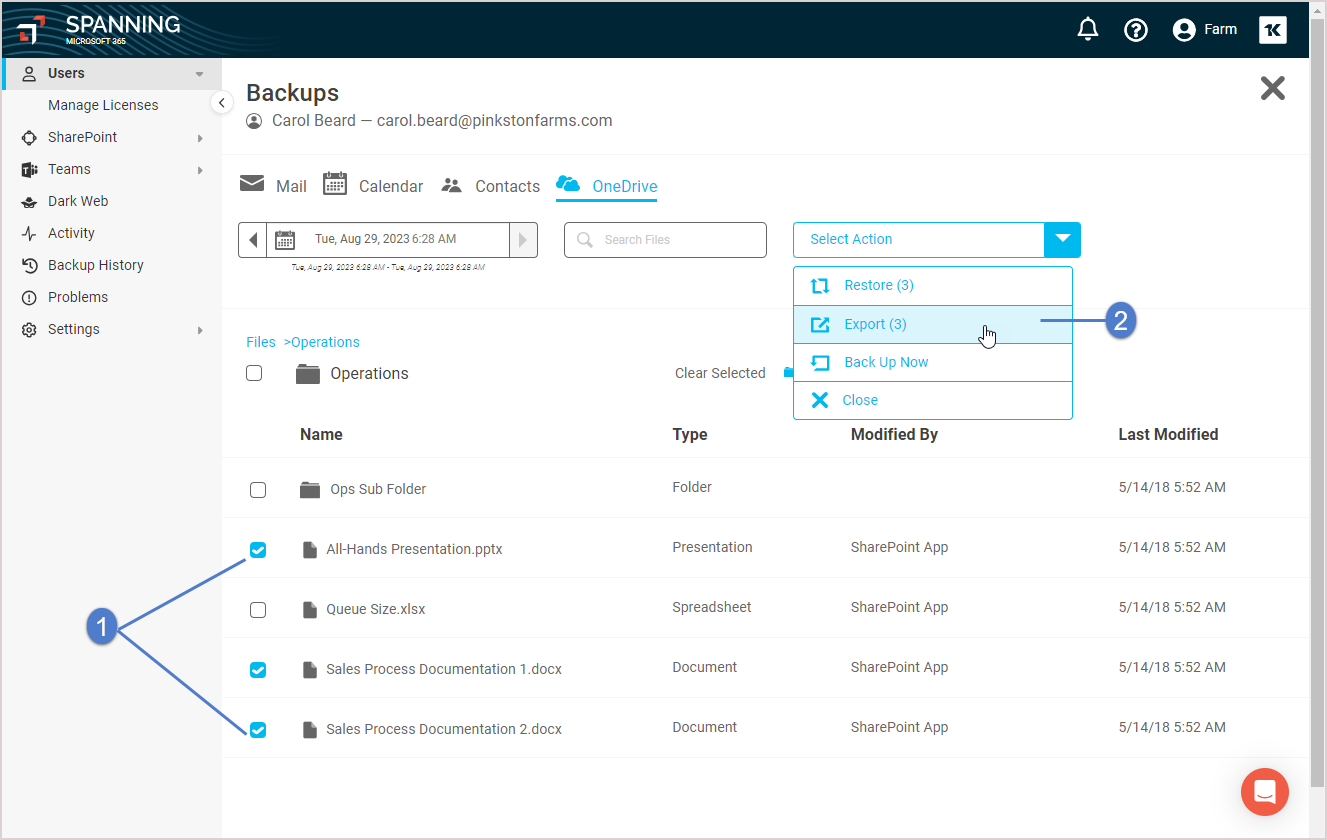
Task: Click the orange chat support bubble
Action: click(1264, 793)
